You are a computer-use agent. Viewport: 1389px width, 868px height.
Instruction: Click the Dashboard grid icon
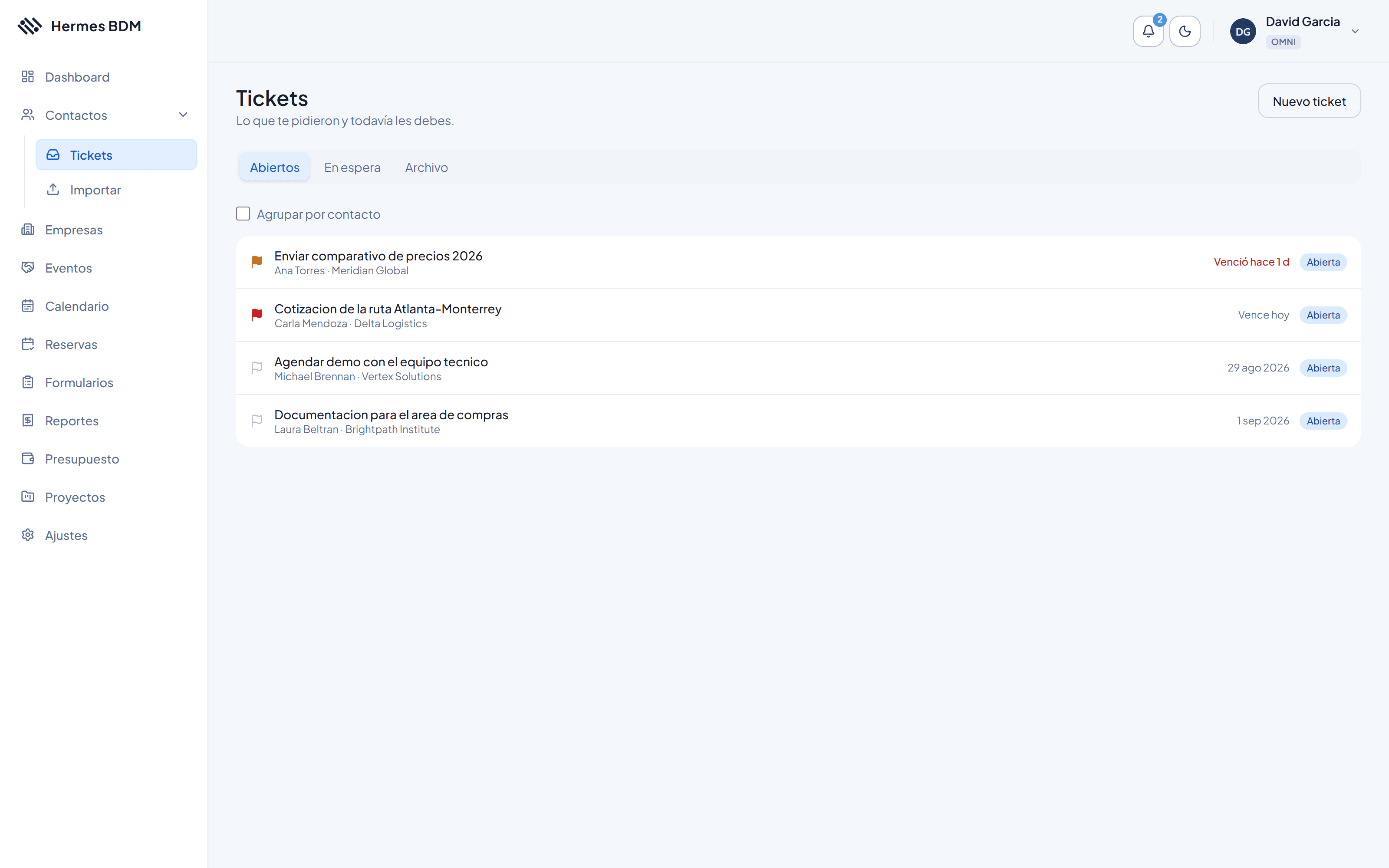click(x=27, y=76)
